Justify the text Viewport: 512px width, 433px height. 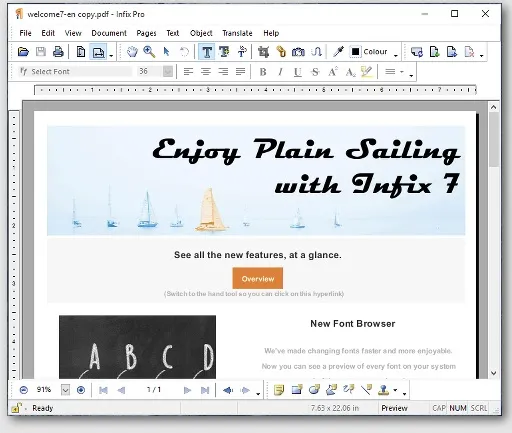[x=240, y=71]
